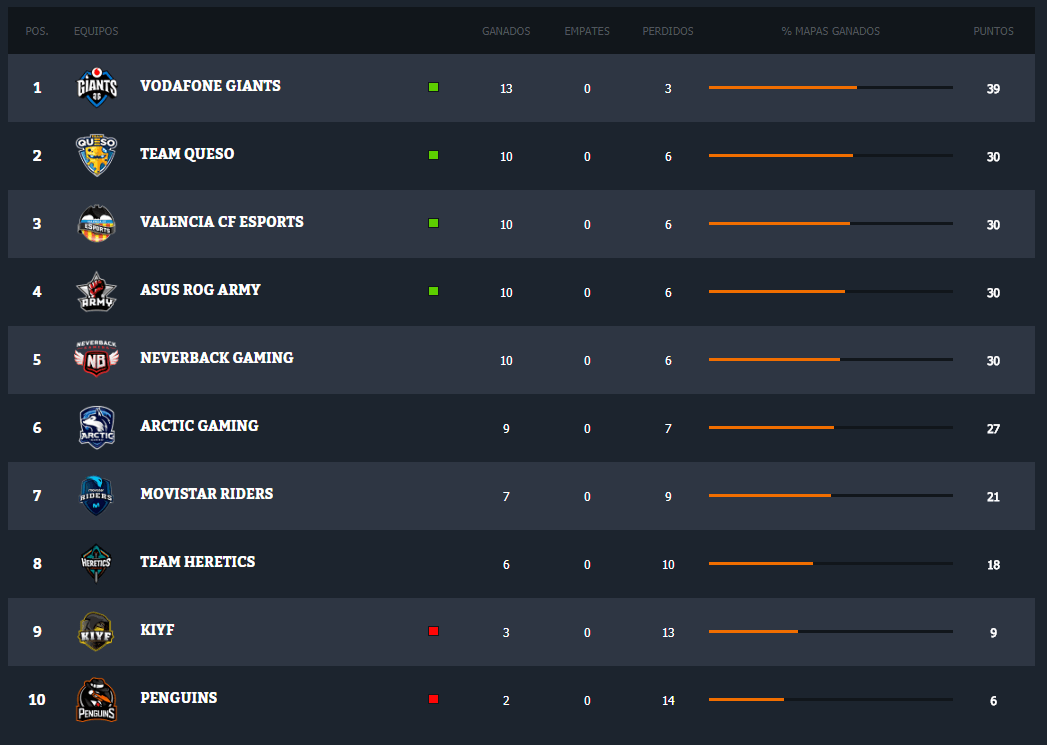This screenshot has width=1047, height=745.
Task: Click the % MAPAS GANADOS column header
Action: [x=831, y=31]
